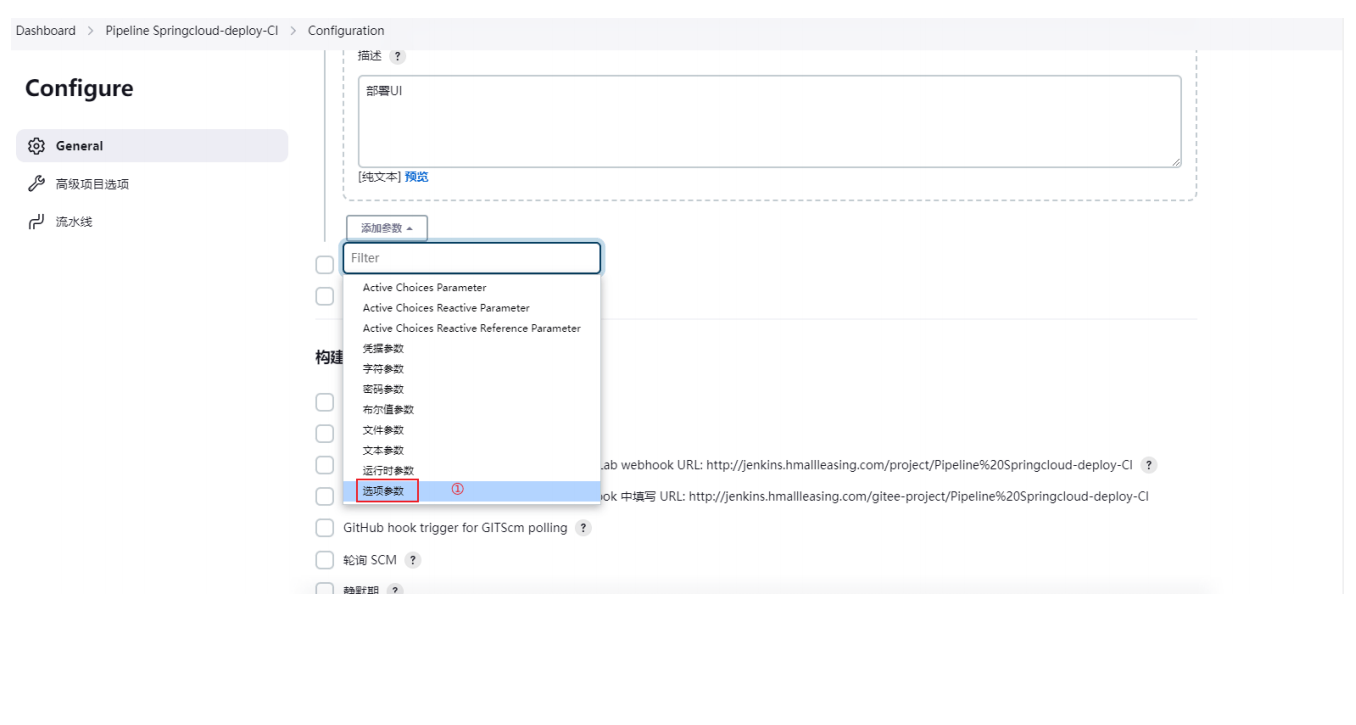This screenshot has width=1356, height=725.
Task: Toggle the 轮询 SCM checkbox
Action: (x=325, y=560)
